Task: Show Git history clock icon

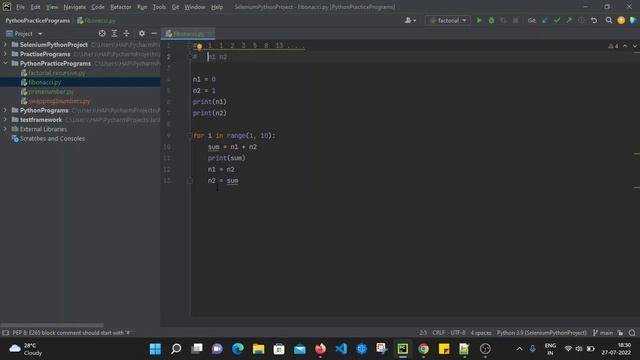Action: click(x=581, y=20)
